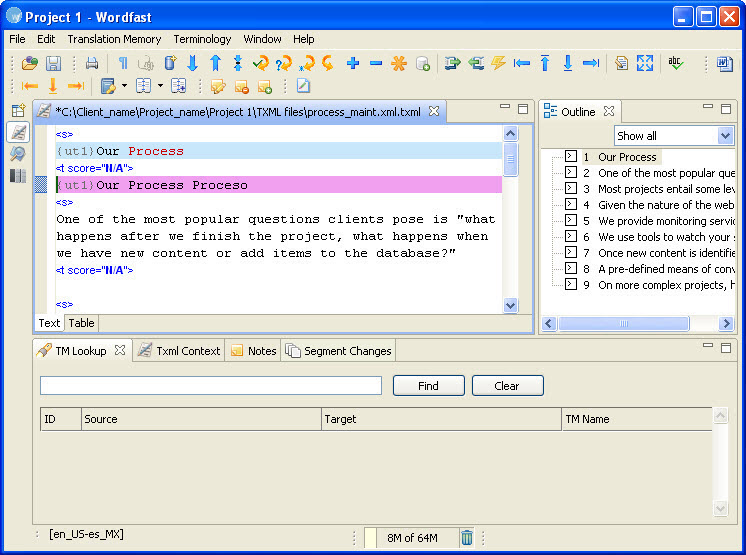746x555 pixels.
Task: Click the copy source green right-arrow icon
Action: pyautogui.click(x=452, y=63)
